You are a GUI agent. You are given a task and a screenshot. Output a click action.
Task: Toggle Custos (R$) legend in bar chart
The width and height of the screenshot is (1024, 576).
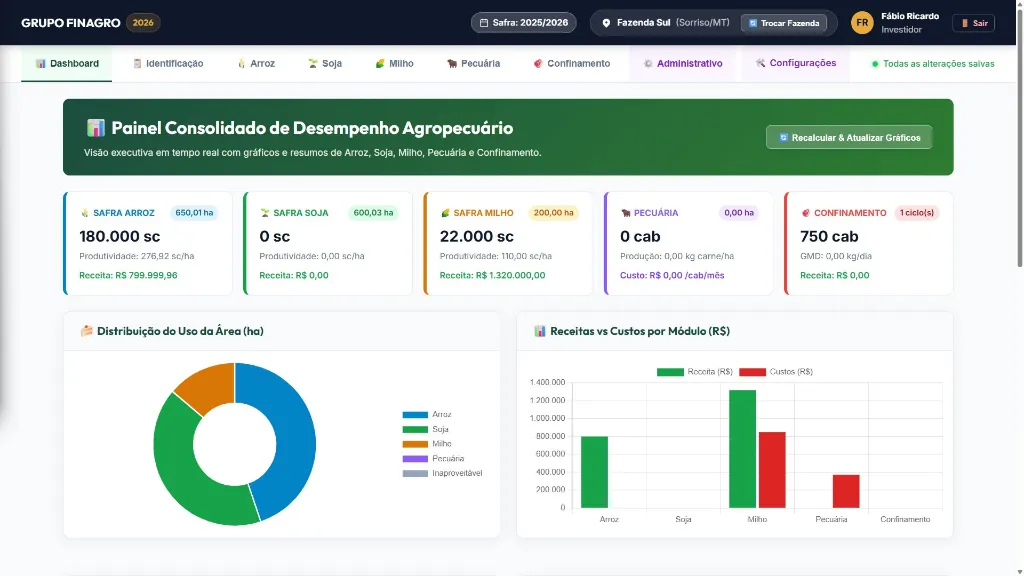point(776,372)
